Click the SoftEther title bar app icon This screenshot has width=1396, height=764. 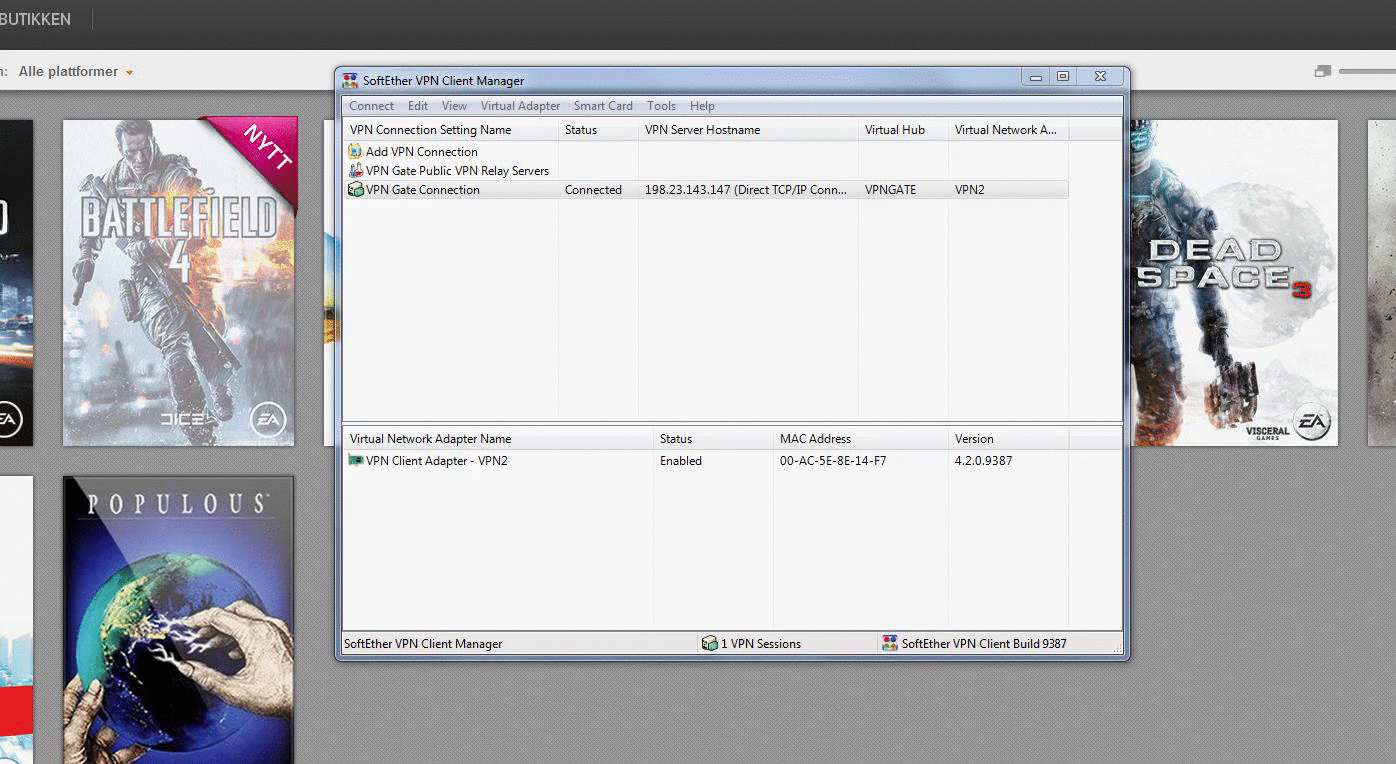click(350, 81)
